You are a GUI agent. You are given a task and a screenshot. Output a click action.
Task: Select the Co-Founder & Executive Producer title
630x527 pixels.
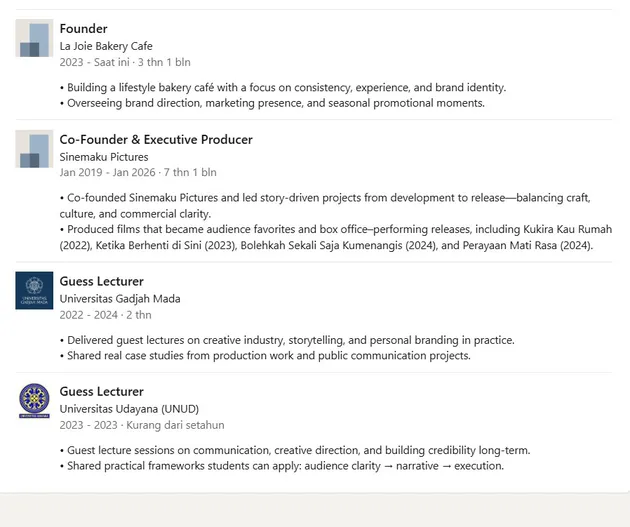156,140
